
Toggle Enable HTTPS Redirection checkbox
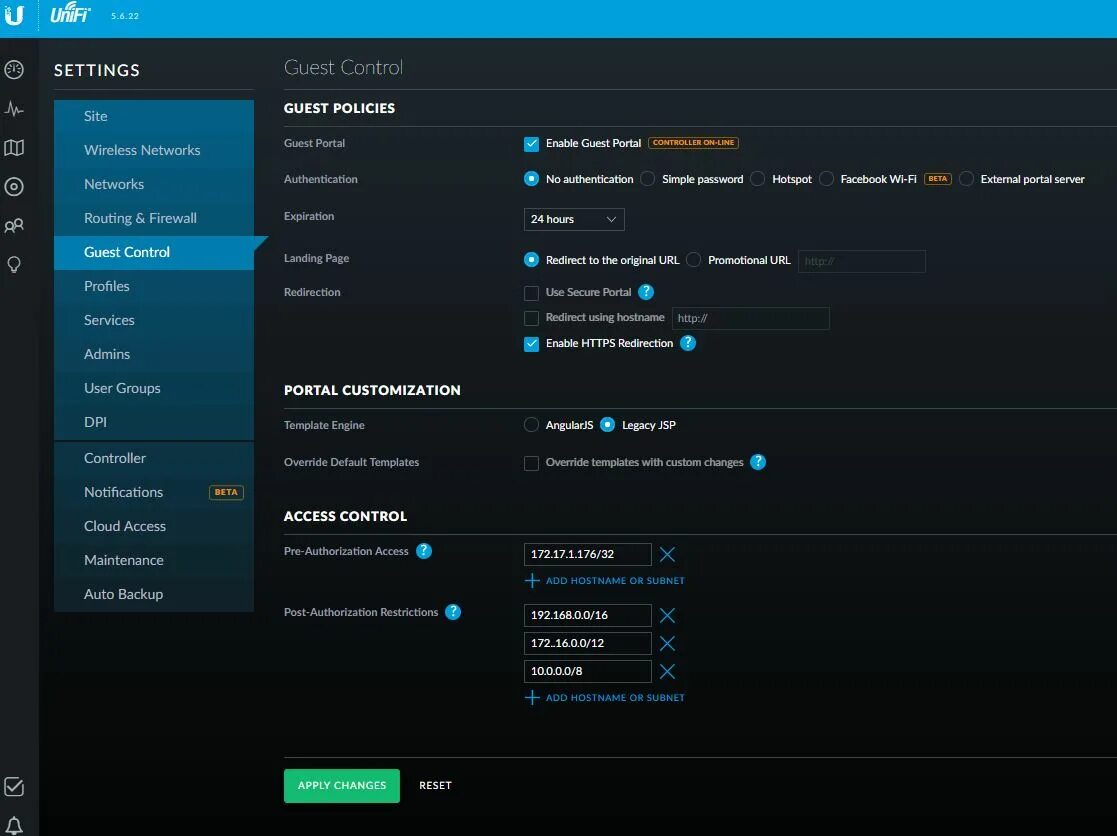(531, 344)
